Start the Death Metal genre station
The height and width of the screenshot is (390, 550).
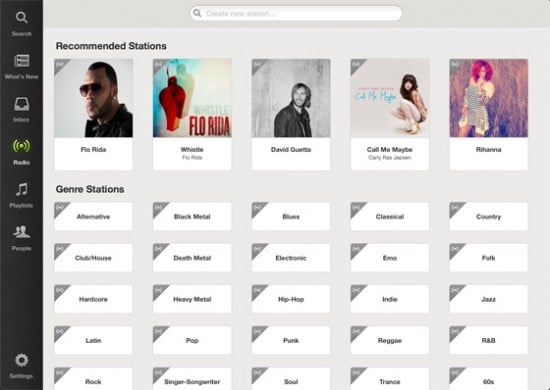point(192,258)
